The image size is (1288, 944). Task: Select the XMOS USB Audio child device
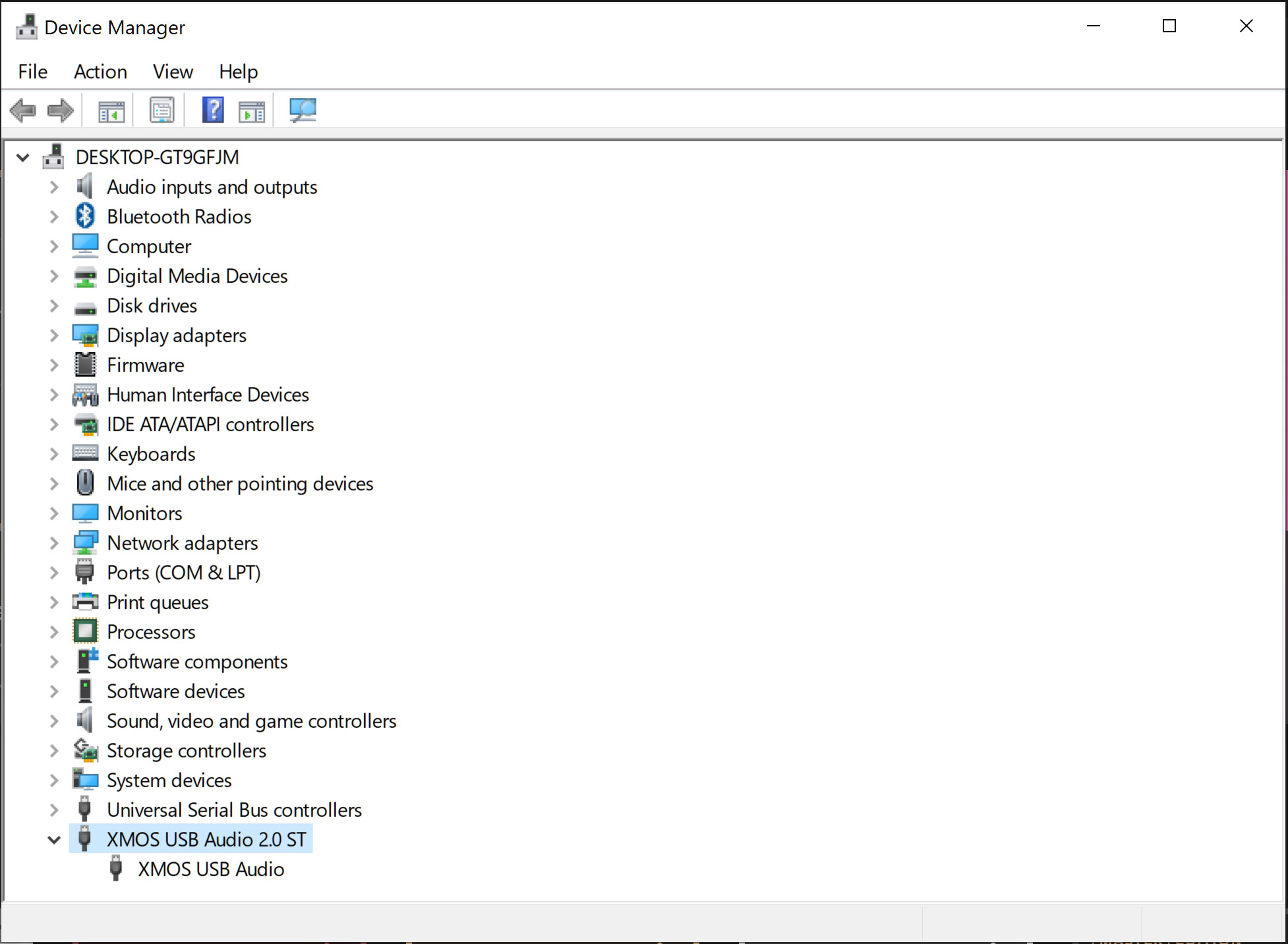point(211,870)
